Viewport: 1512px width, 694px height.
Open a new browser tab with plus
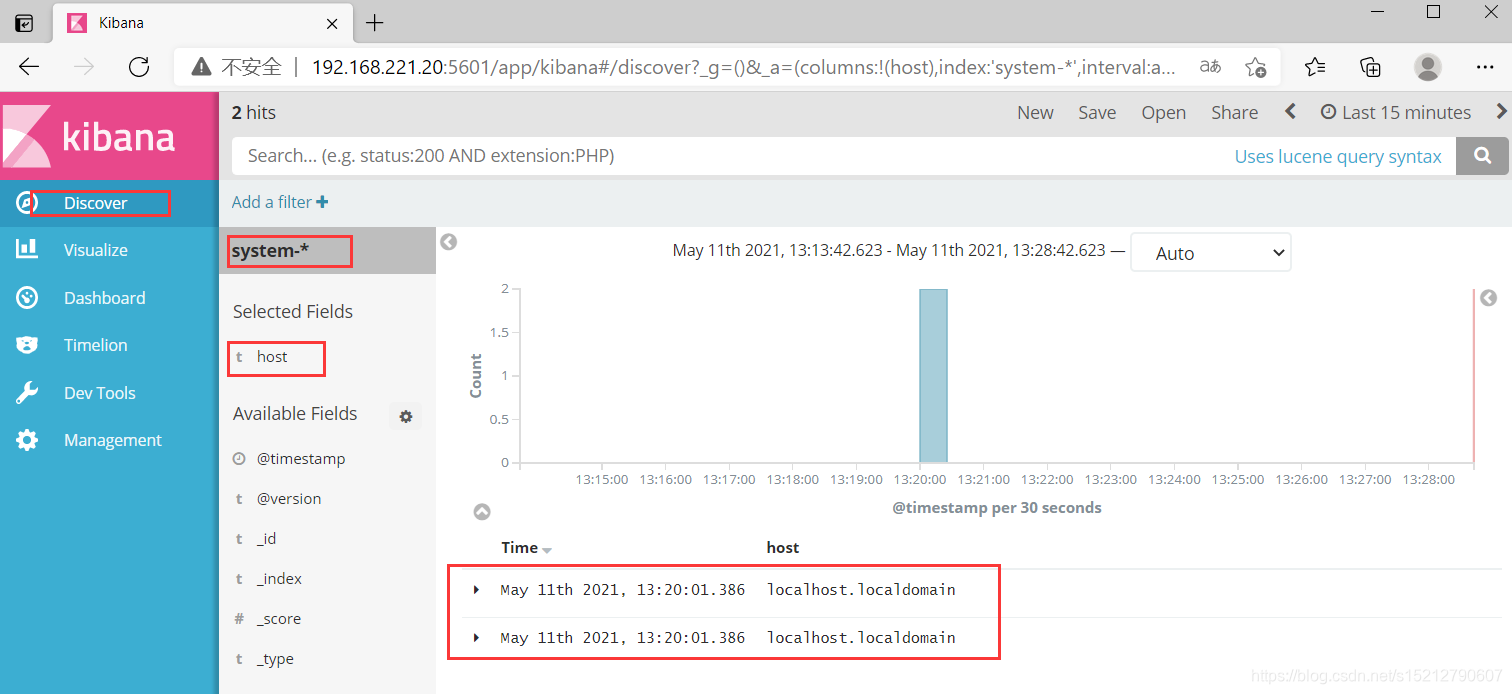(x=374, y=22)
